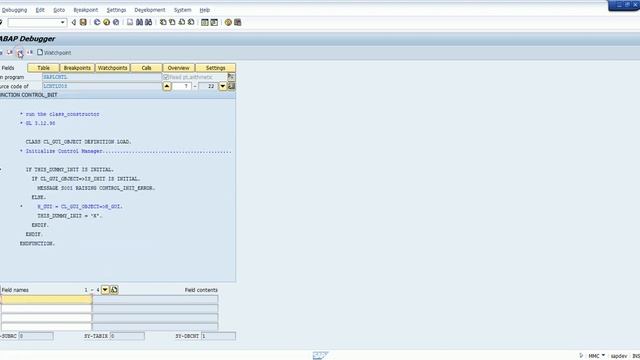The image size is (640, 360).
Task: Go to Previous Page icon
Action: 172,22
